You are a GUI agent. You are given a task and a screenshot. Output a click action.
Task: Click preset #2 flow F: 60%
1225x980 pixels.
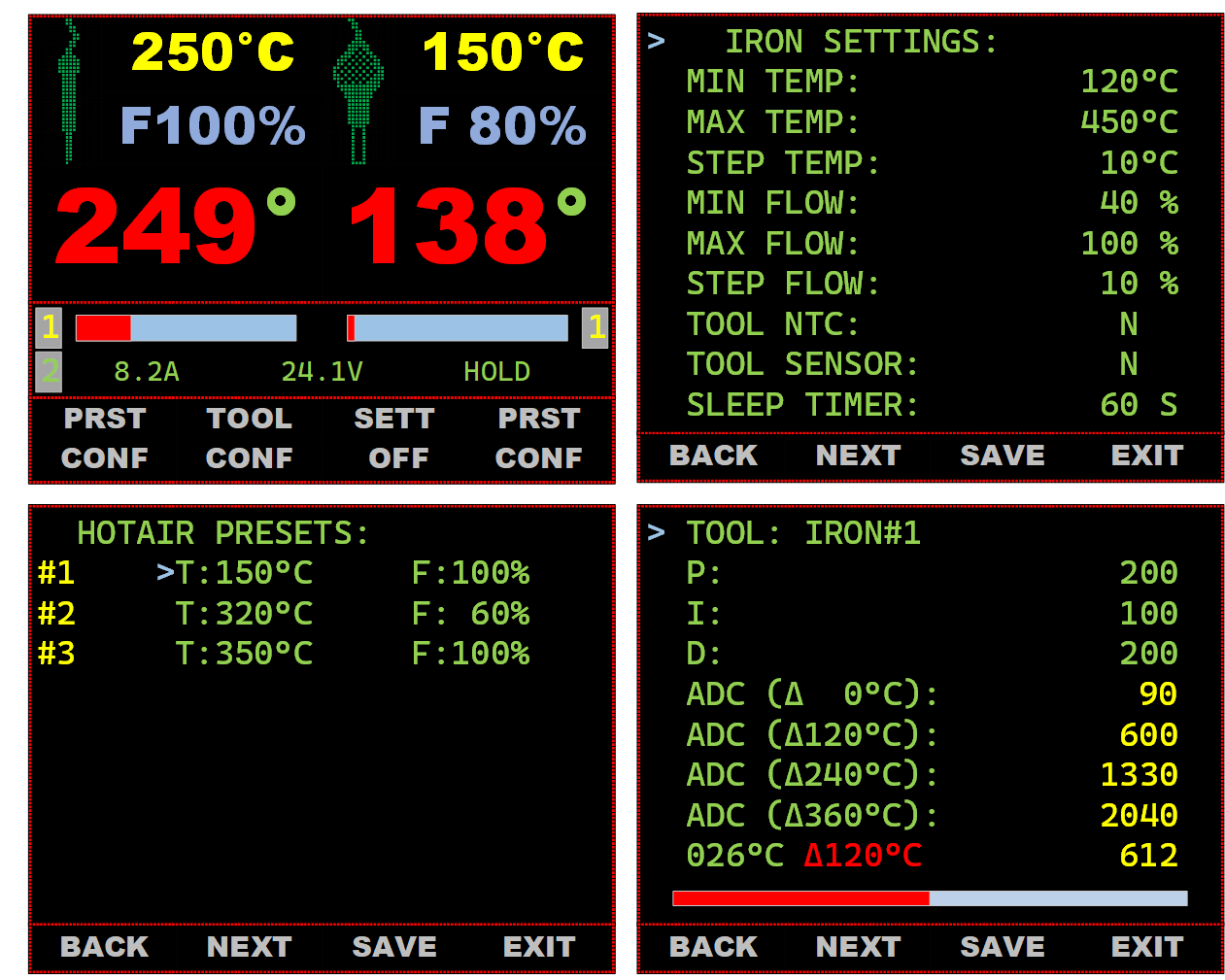[471, 614]
